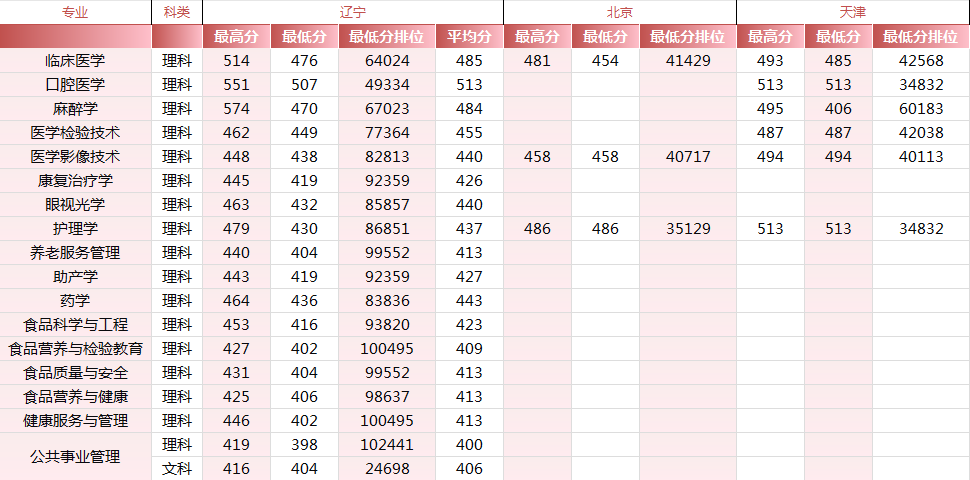Select the 天津 rank value 60183

click(x=920, y=109)
